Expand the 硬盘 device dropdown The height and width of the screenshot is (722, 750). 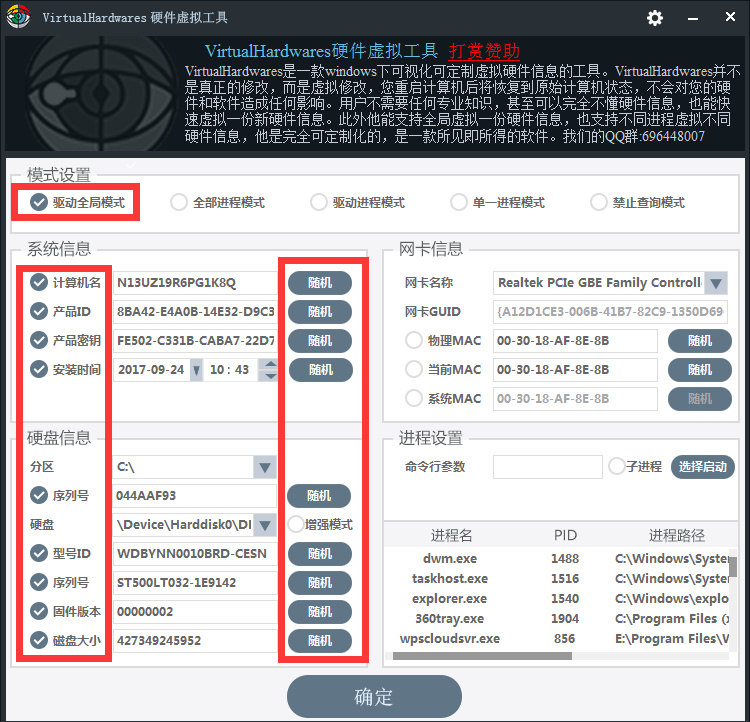(265, 524)
